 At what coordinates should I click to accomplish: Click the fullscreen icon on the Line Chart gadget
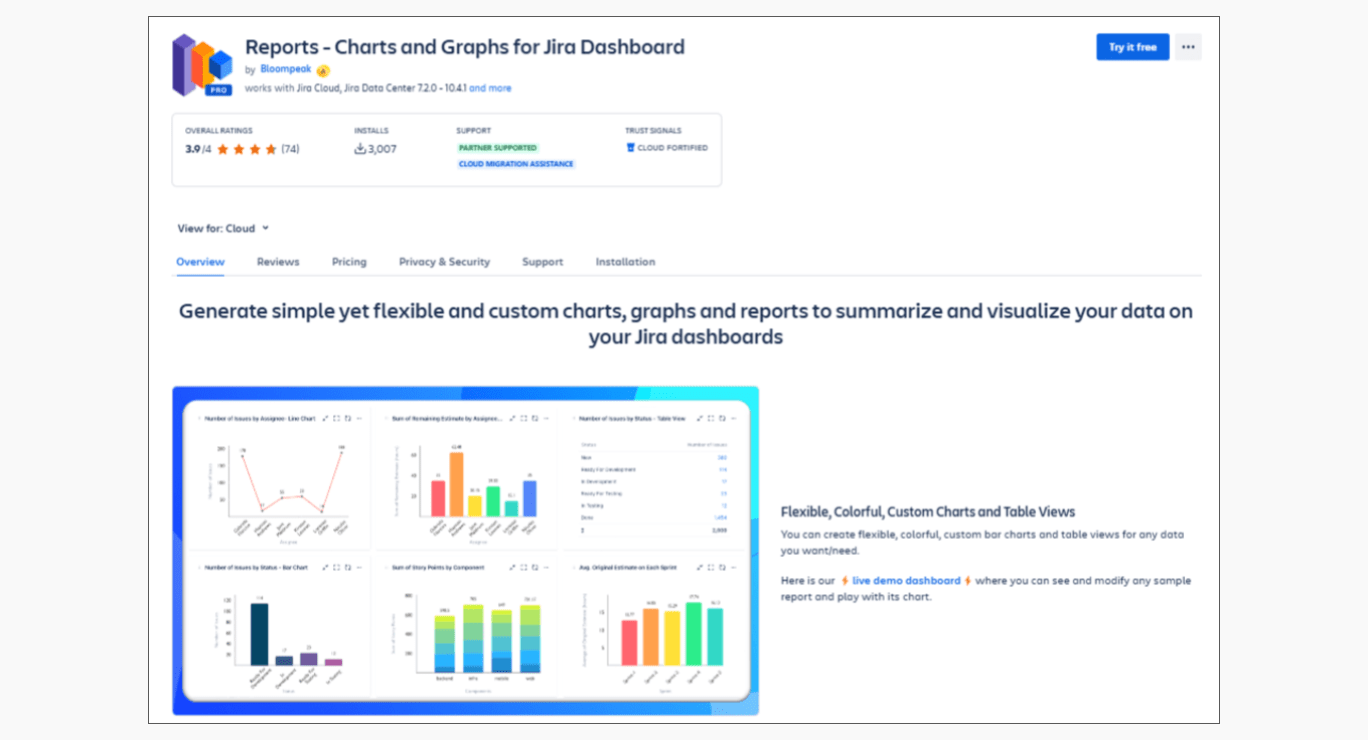(x=336, y=418)
